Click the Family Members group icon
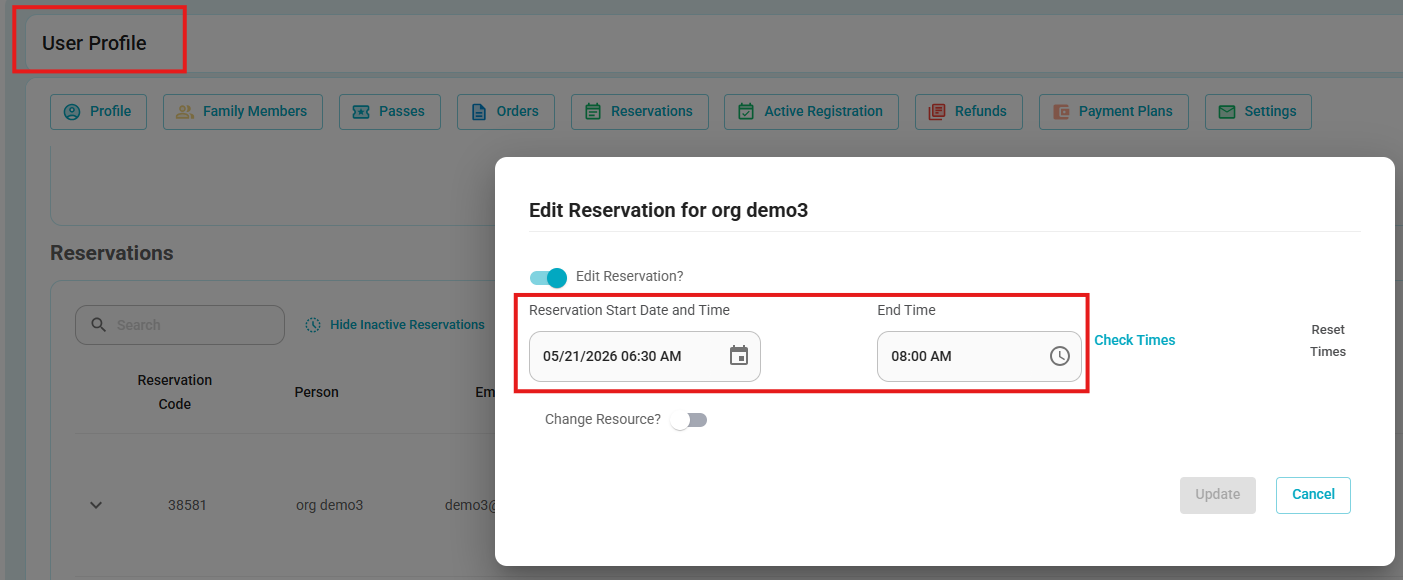Image resolution: width=1403 pixels, height=580 pixels. pos(185,111)
